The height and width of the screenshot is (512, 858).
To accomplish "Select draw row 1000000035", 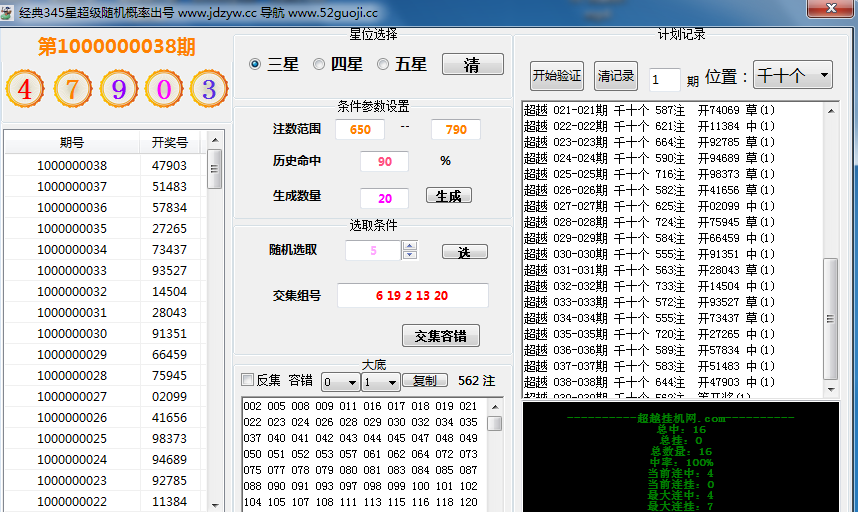I will tap(104, 229).
